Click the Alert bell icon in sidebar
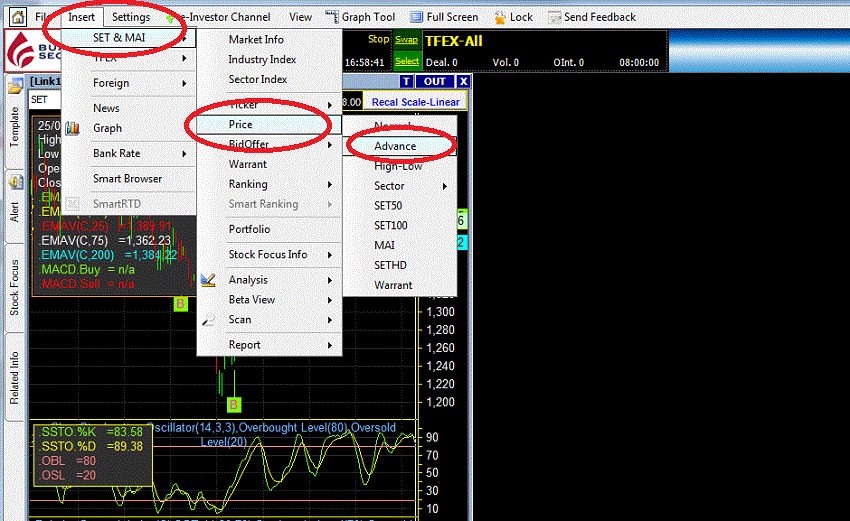850x521 pixels. pyautogui.click(x=15, y=182)
